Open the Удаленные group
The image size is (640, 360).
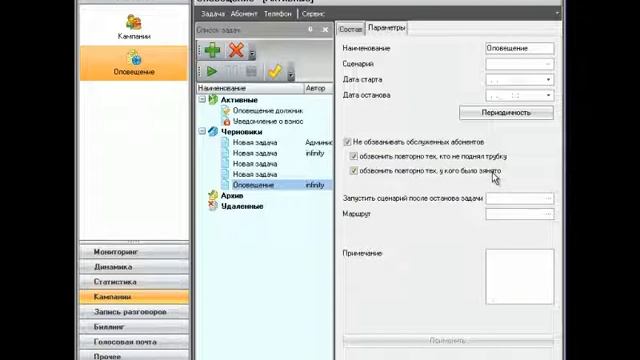tap(242, 206)
